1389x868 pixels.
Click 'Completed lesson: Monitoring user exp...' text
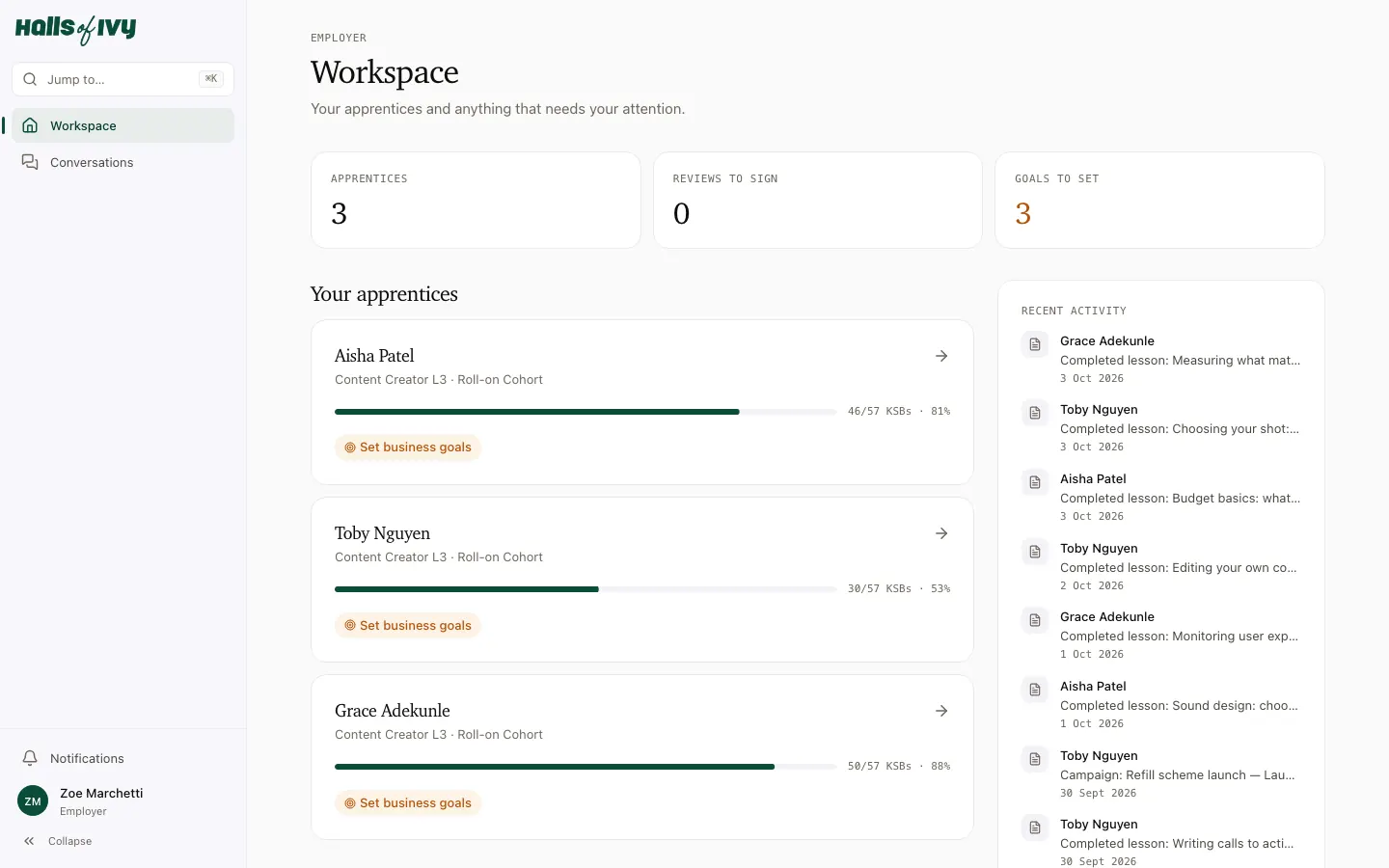coord(1179,637)
